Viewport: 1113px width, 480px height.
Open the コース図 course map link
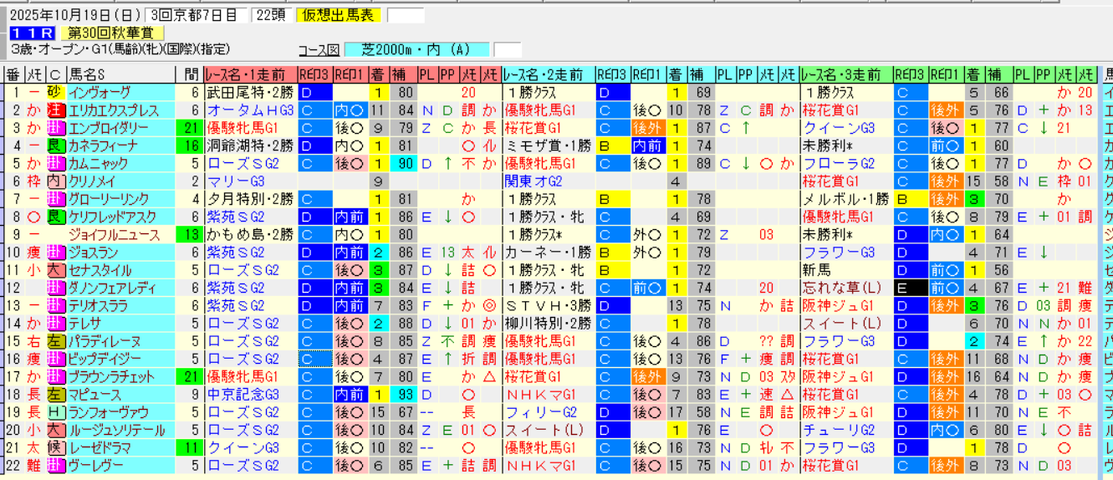point(319,50)
